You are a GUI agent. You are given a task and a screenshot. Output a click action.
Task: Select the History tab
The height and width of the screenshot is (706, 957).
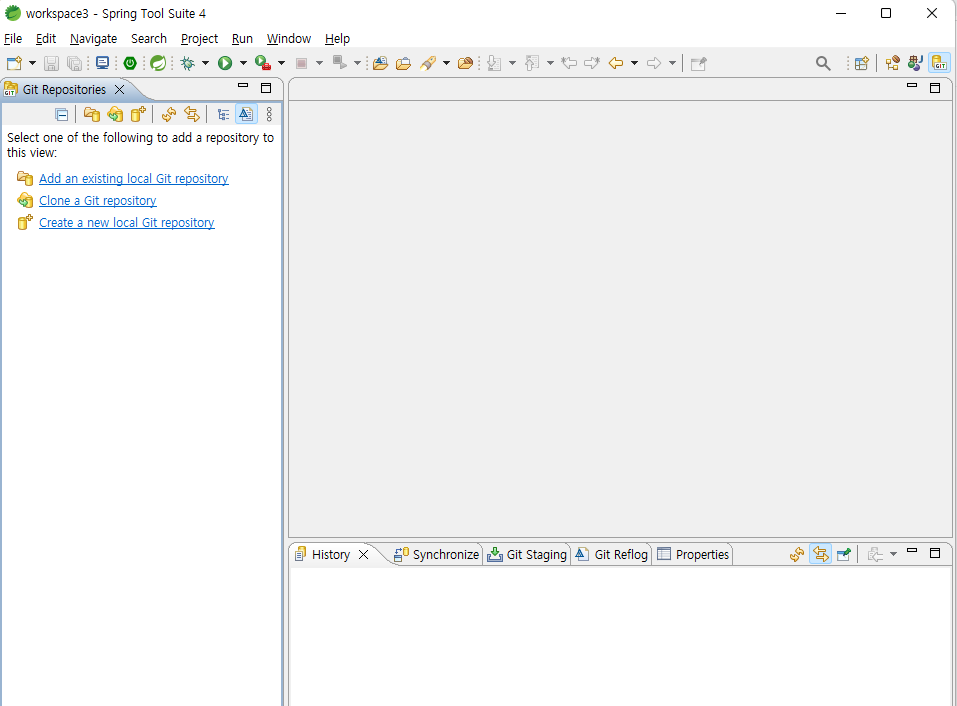(x=331, y=555)
